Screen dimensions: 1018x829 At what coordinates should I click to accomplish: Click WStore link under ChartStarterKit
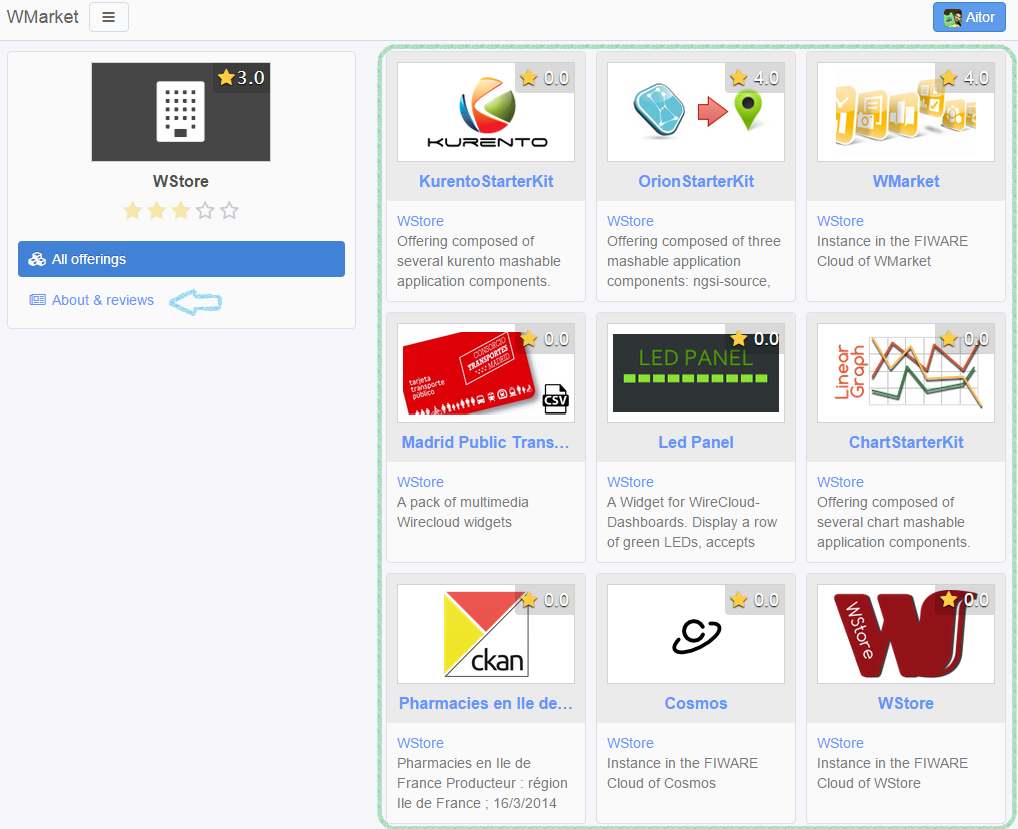[840, 482]
